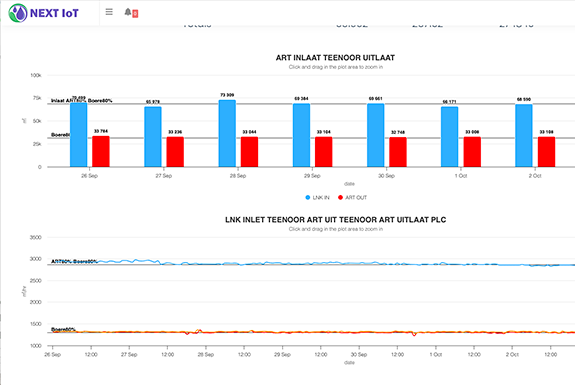Click the NEXT IoT water drop logo
Image resolution: width=575 pixels, height=385 pixels.
click(18, 13)
